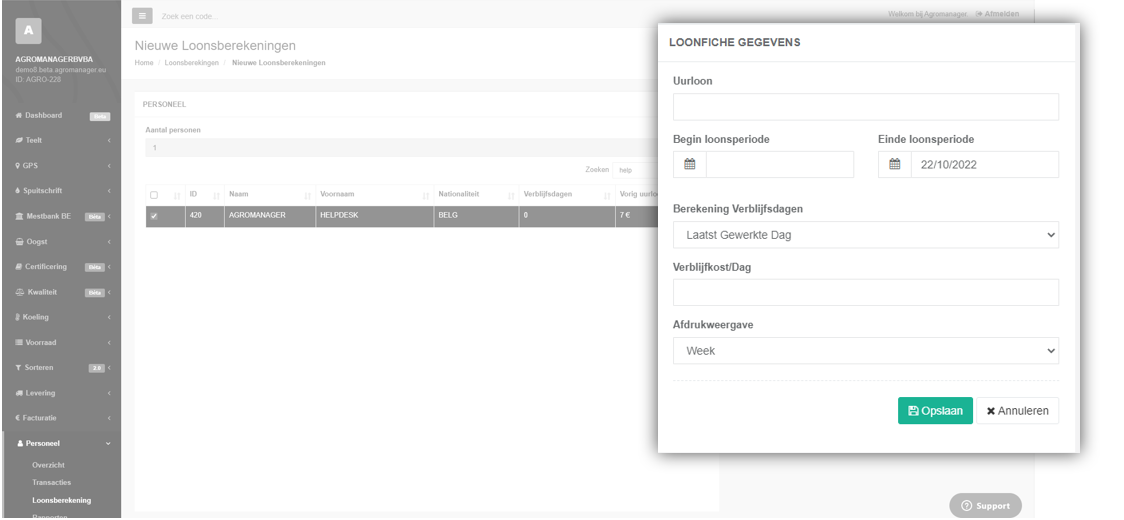1124x520 pixels.
Task: Click the 420 ID cell
Action: coord(204,217)
